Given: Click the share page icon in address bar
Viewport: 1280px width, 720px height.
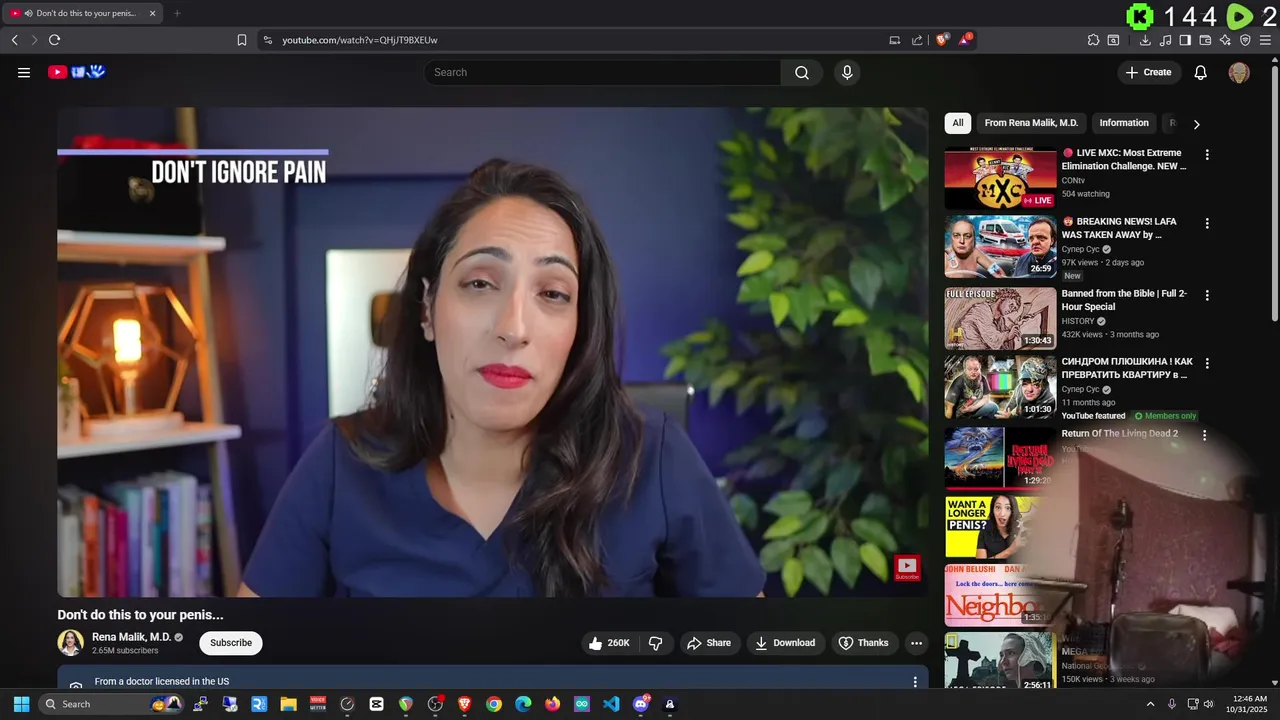Looking at the screenshot, I should point(917,40).
